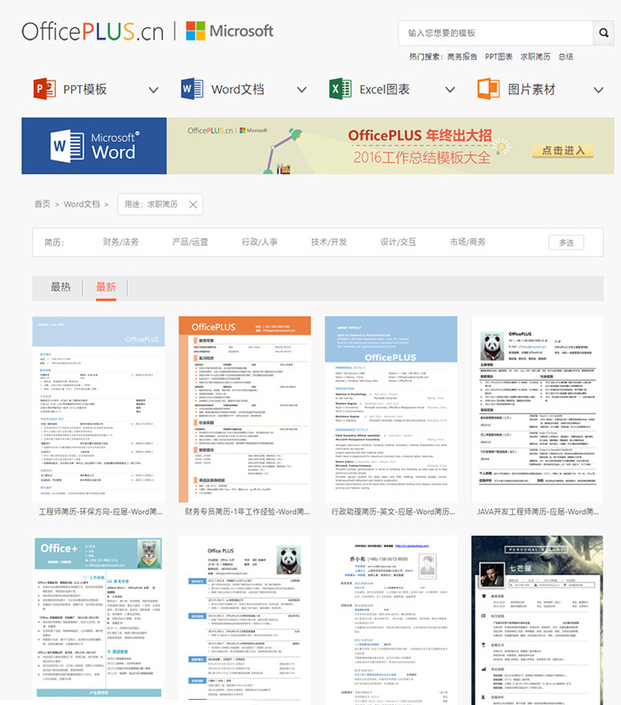Click the Word logo icon in navigation
This screenshot has height=705, width=621.
coord(192,89)
